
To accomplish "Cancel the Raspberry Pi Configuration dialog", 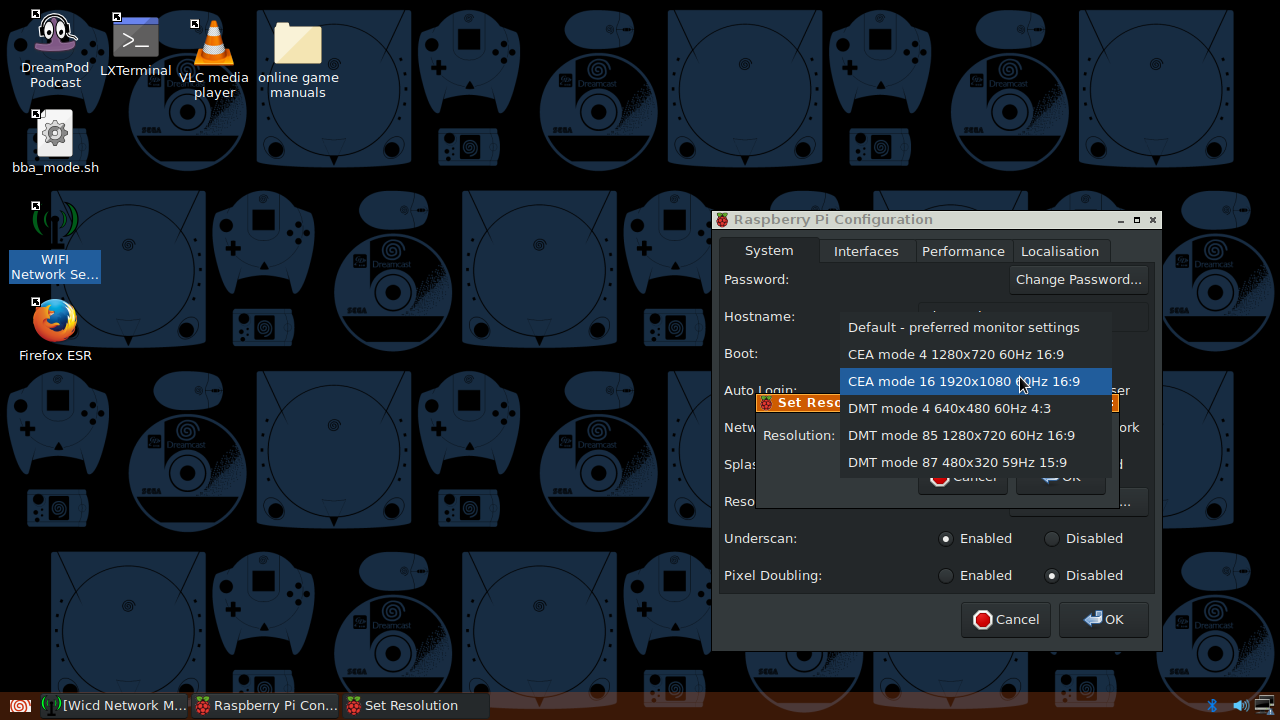I will 1006,619.
